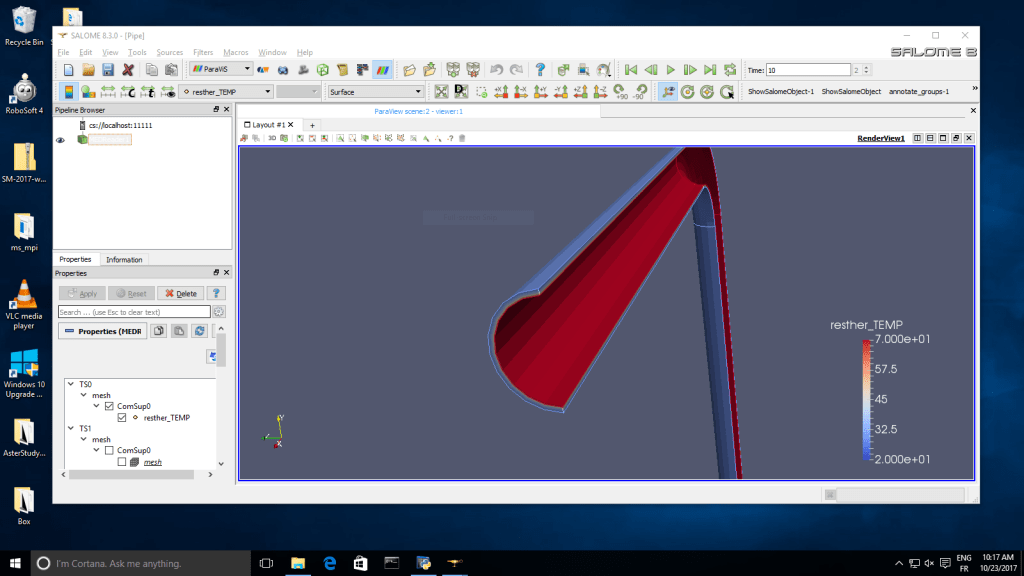The width and height of the screenshot is (1024, 576).
Task: Click Rescale to custom range icon
Action: [x=128, y=92]
